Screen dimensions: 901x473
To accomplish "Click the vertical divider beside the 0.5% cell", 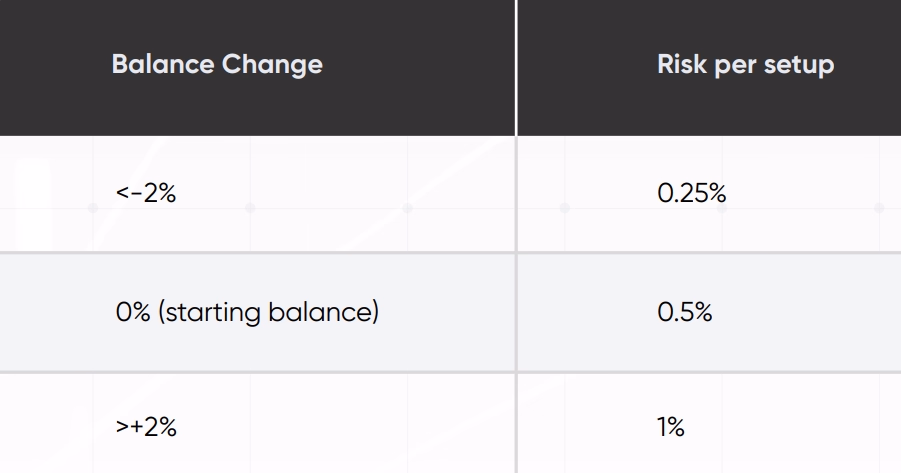I will point(516,312).
